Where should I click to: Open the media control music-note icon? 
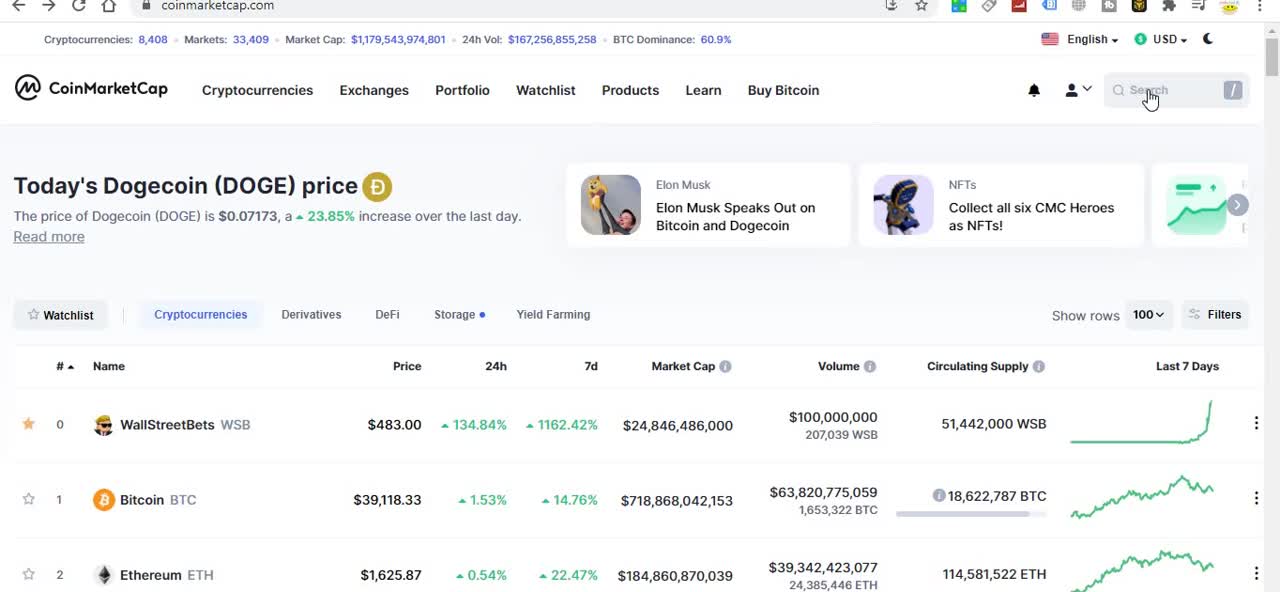pyautogui.click(x=1199, y=6)
